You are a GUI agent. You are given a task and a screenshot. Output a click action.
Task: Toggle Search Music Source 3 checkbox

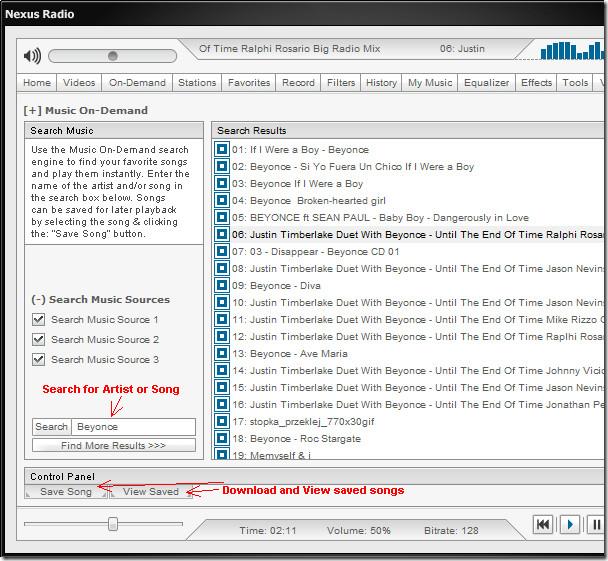[38, 359]
